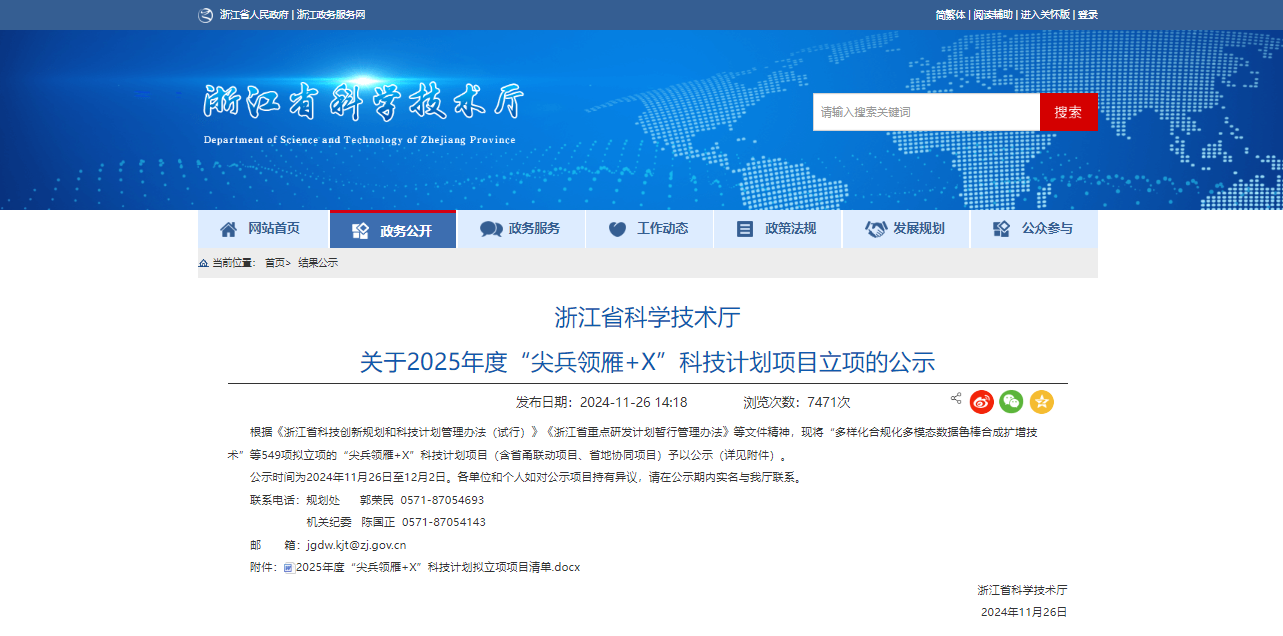Click the docx file icon next to attachment

pyautogui.click(x=288, y=568)
